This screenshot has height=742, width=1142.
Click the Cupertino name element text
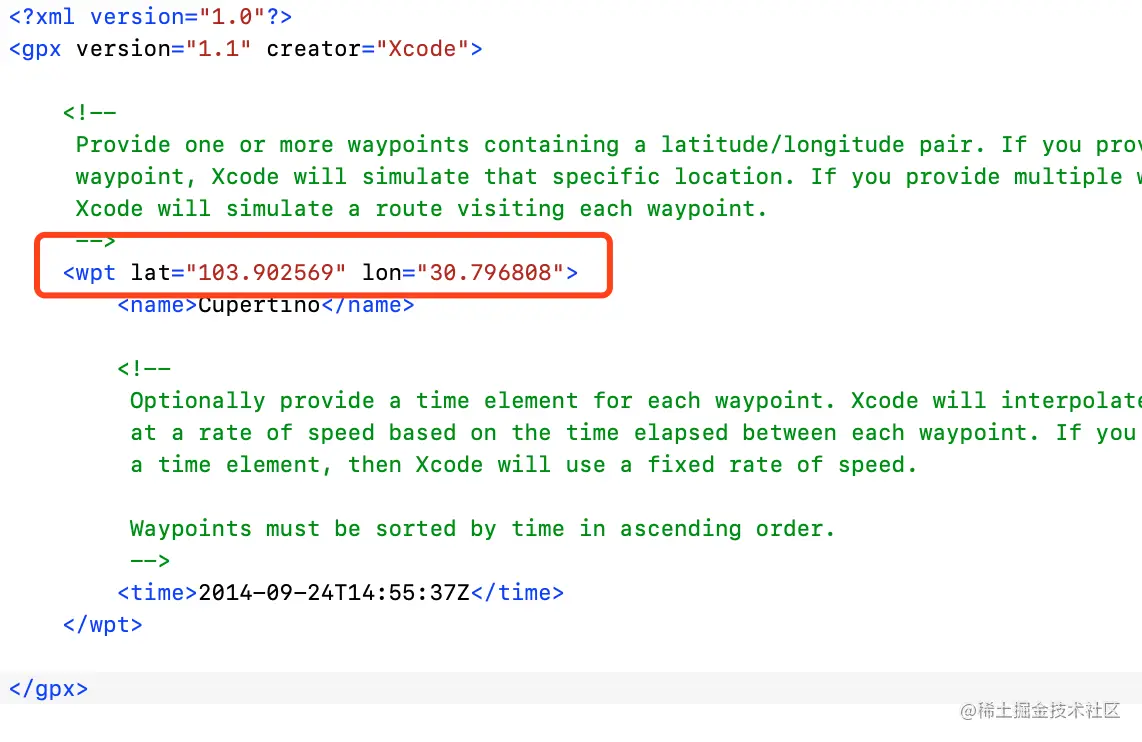(259, 304)
